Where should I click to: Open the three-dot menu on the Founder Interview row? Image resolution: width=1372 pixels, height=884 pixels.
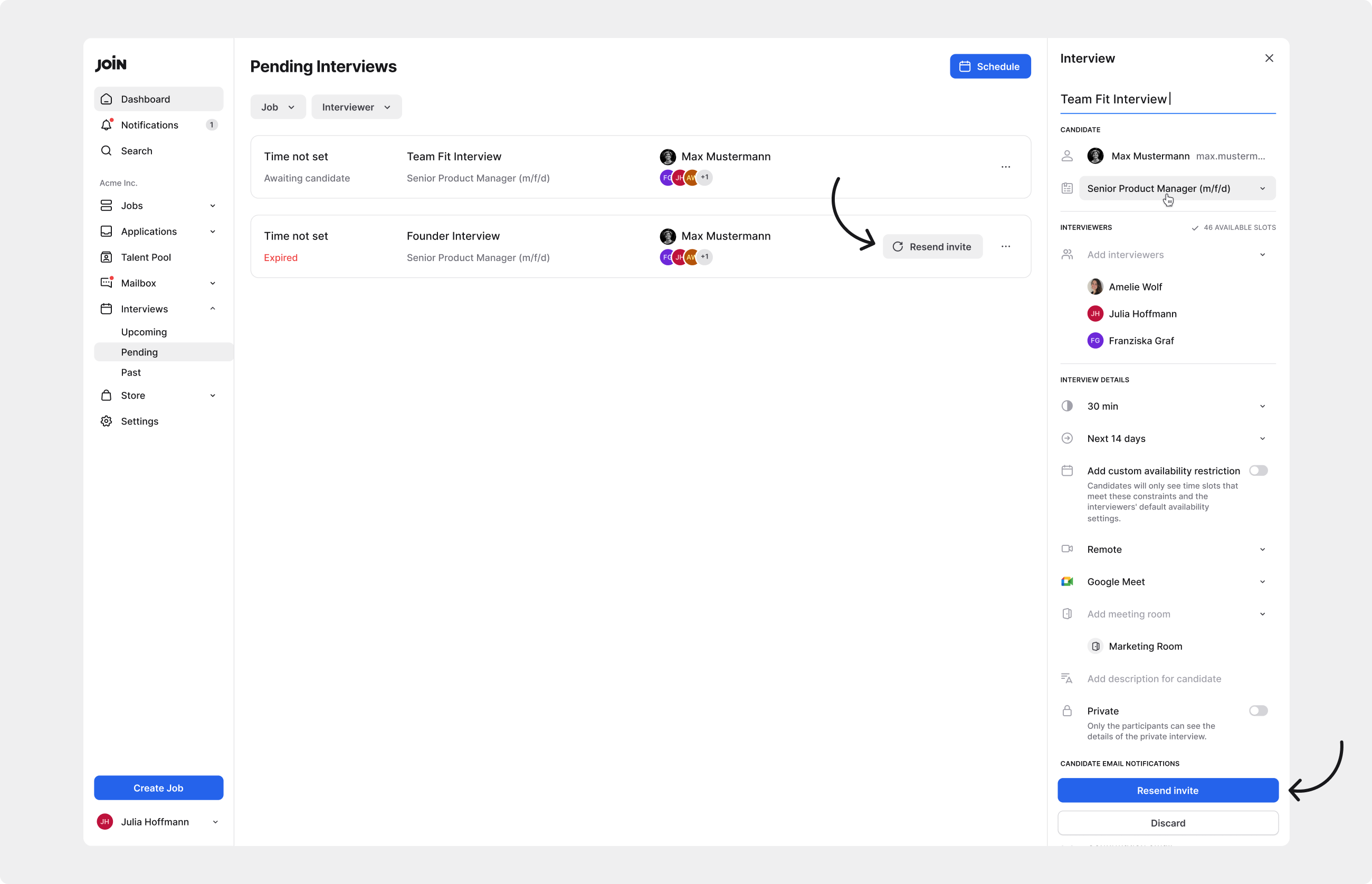pyautogui.click(x=1005, y=247)
